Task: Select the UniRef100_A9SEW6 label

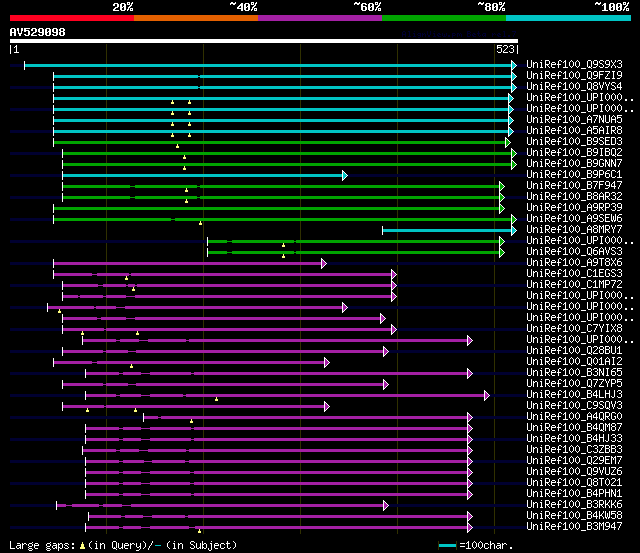Action: point(574,218)
